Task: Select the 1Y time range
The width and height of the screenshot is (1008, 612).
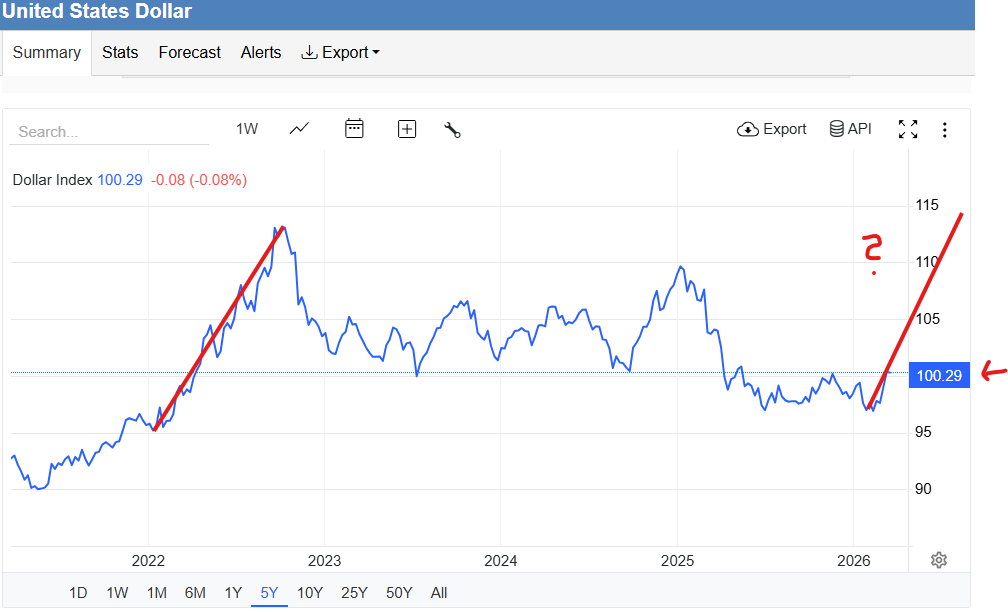Action: [x=233, y=593]
